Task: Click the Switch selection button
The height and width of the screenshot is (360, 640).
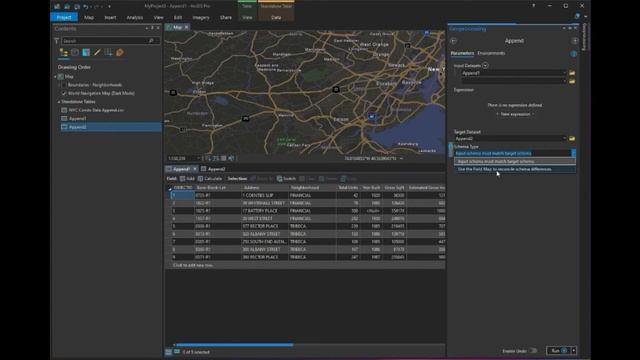Action: [x=286, y=179]
